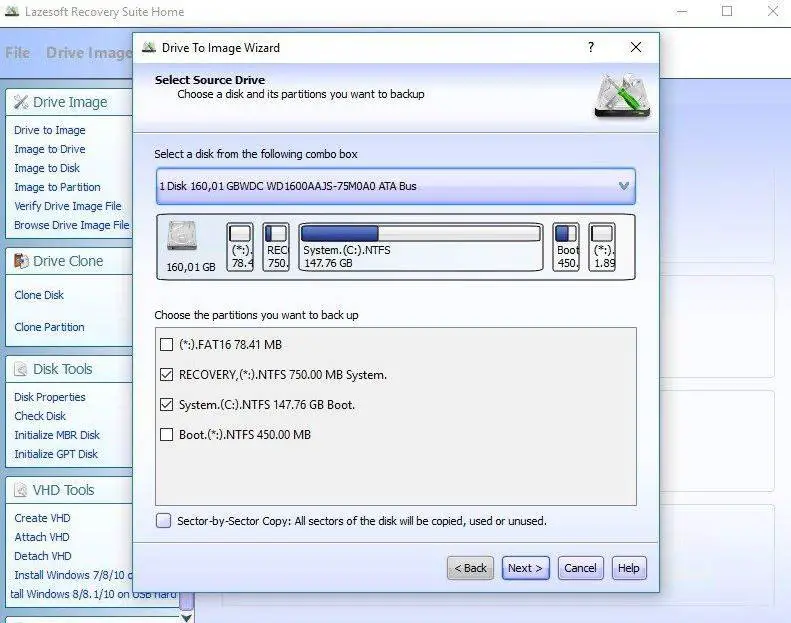
Task: Open Install Windows 7/8/10 link
Action: click(73, 575)
